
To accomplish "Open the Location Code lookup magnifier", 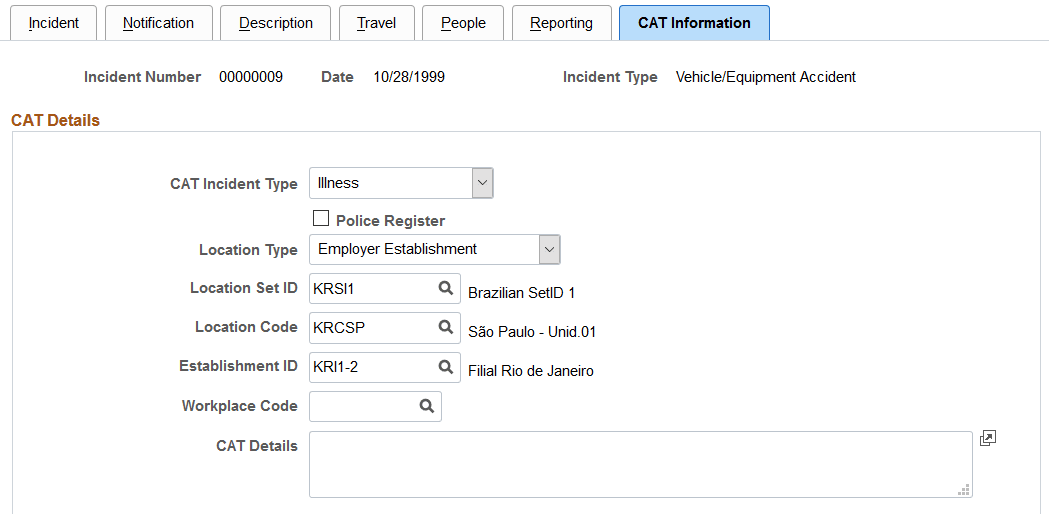I will pyautogui.click(x=446, y=327).
